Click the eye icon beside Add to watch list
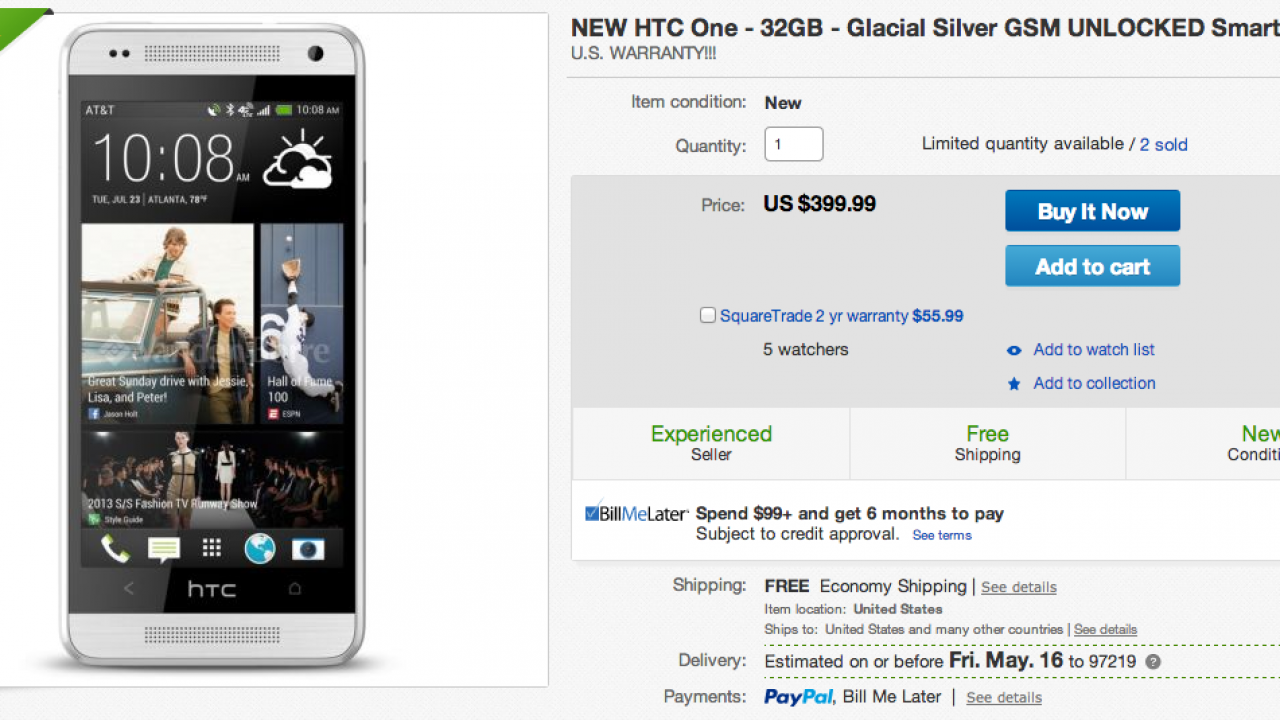The image size is (1280, 720). point(1014,350)
